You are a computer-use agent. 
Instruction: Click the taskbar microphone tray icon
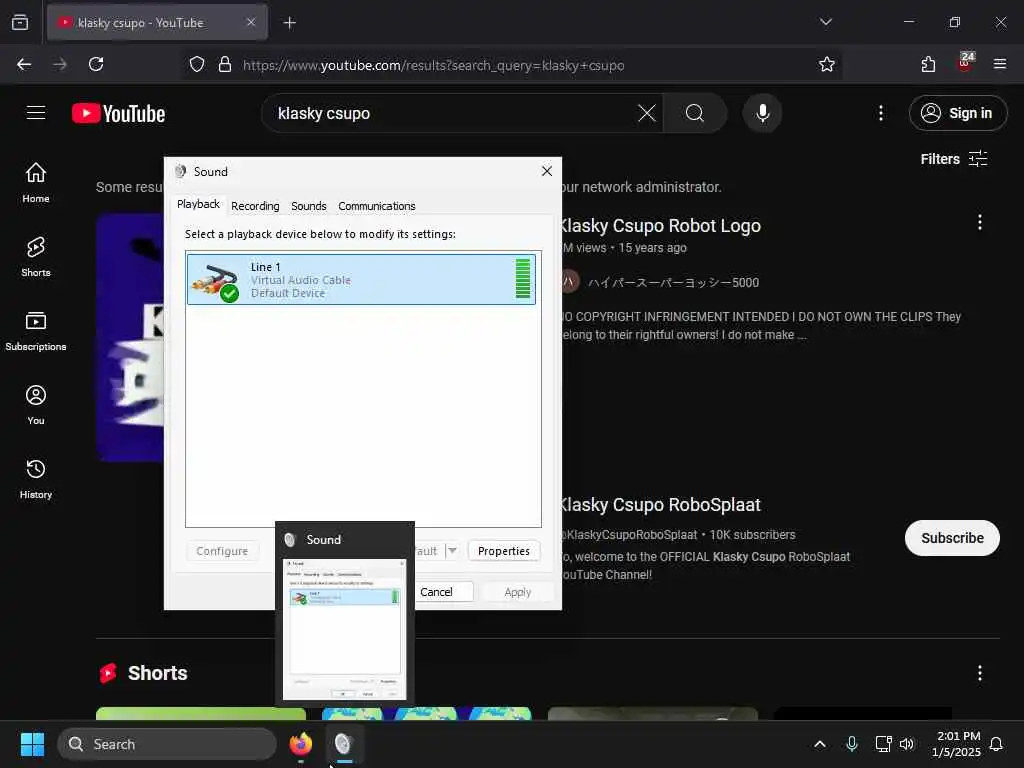852,744
